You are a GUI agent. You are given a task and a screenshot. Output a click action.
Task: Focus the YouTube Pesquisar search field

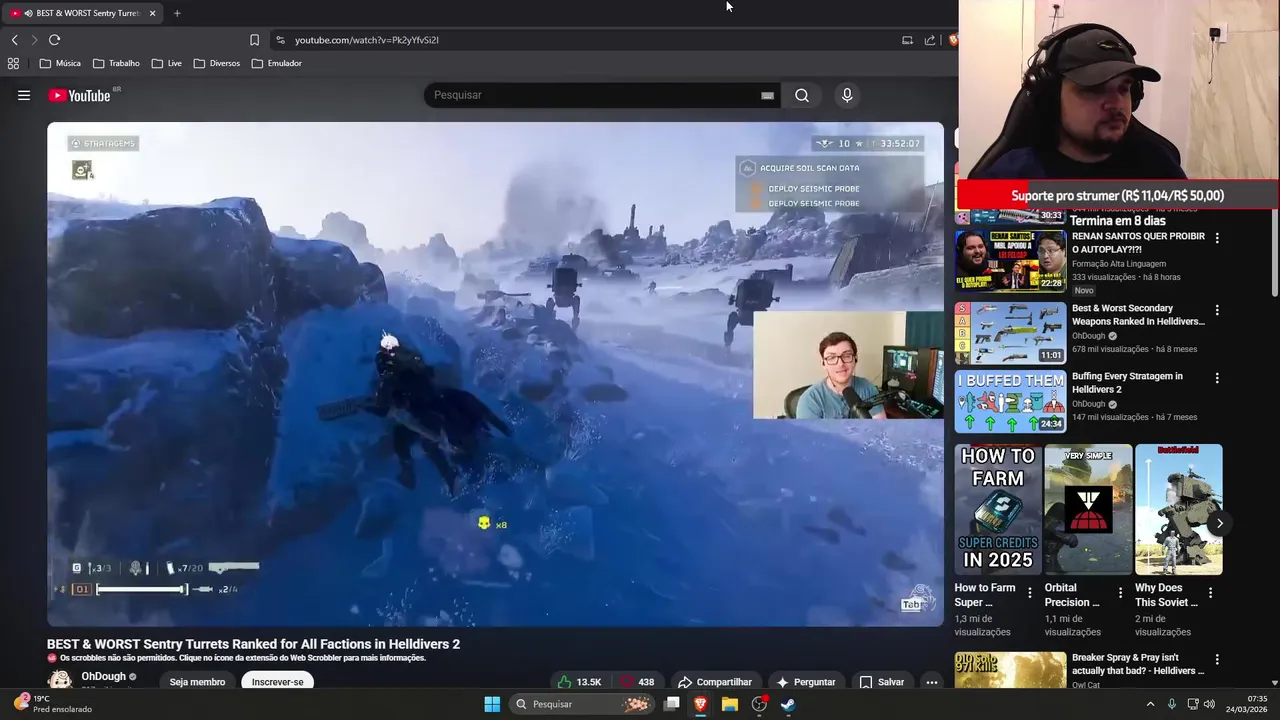[595, 95]
